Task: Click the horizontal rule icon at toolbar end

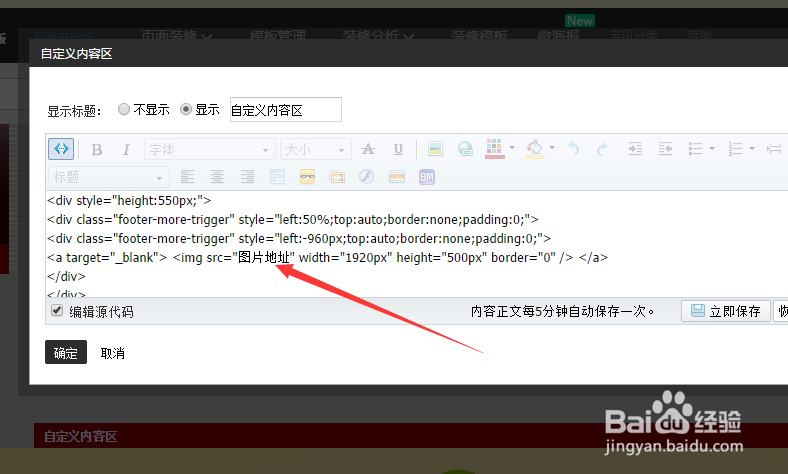Action: (774, 149)
